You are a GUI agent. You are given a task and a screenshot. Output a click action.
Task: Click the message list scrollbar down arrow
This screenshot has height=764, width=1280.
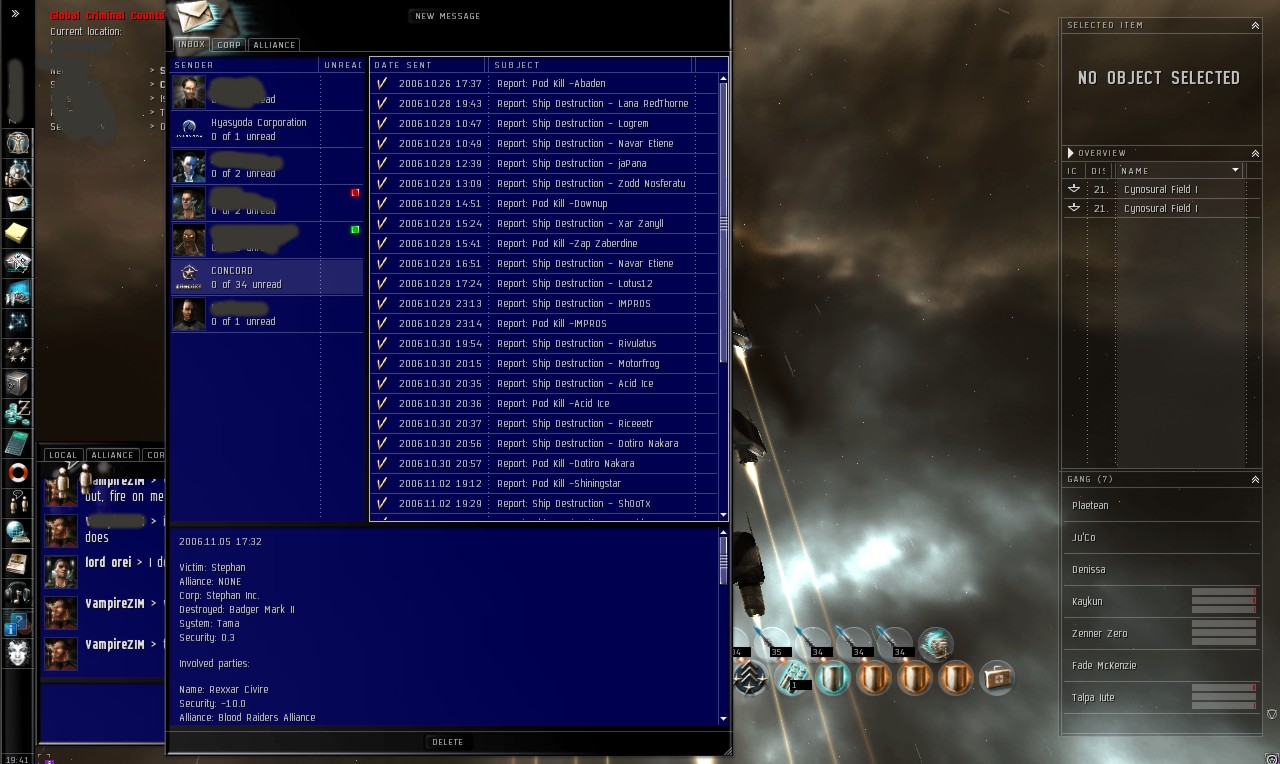724,515
